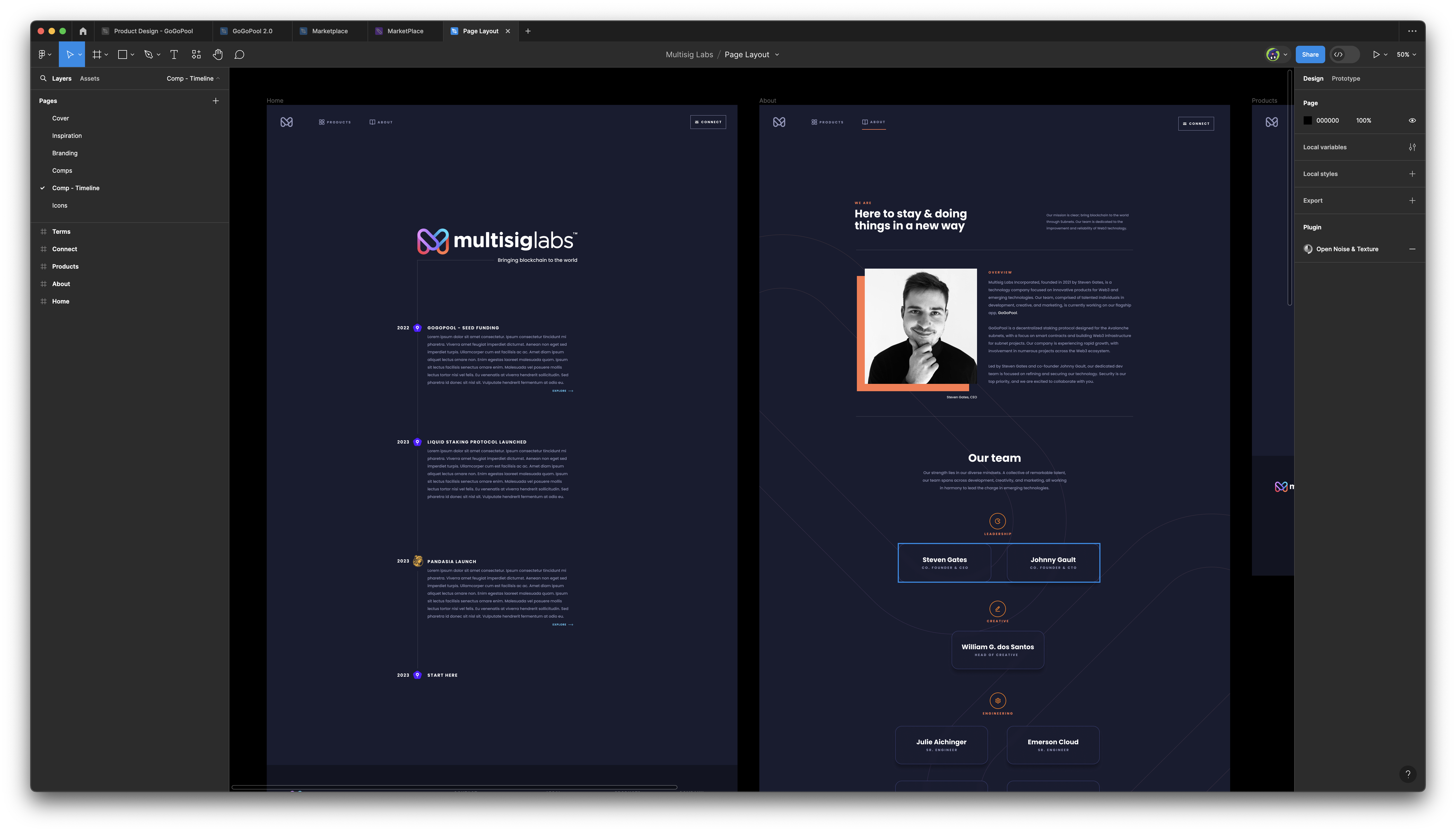Click the Home frame logo icon
Viewport: 1456px width, 832px height.
coord(286,122)
